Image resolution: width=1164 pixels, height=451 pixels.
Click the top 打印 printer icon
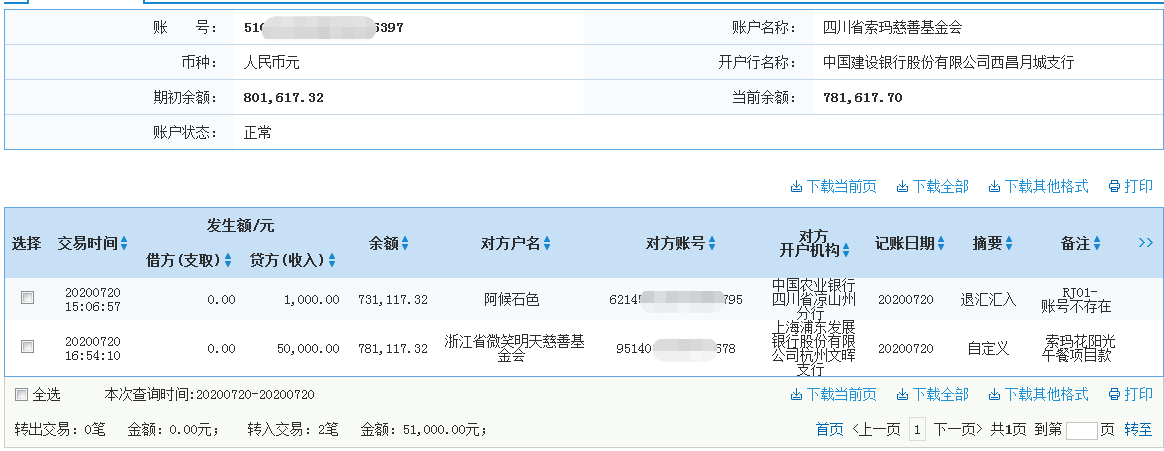point(1113,186)
